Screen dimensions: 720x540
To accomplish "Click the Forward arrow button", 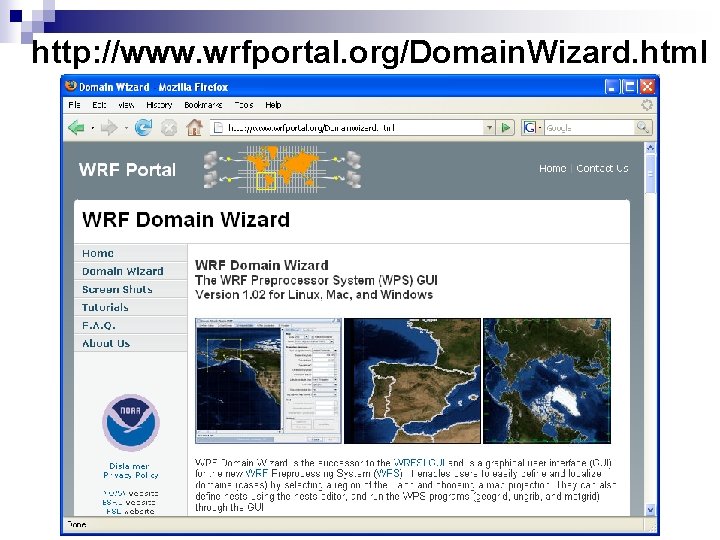I will [x=109, y=128].
